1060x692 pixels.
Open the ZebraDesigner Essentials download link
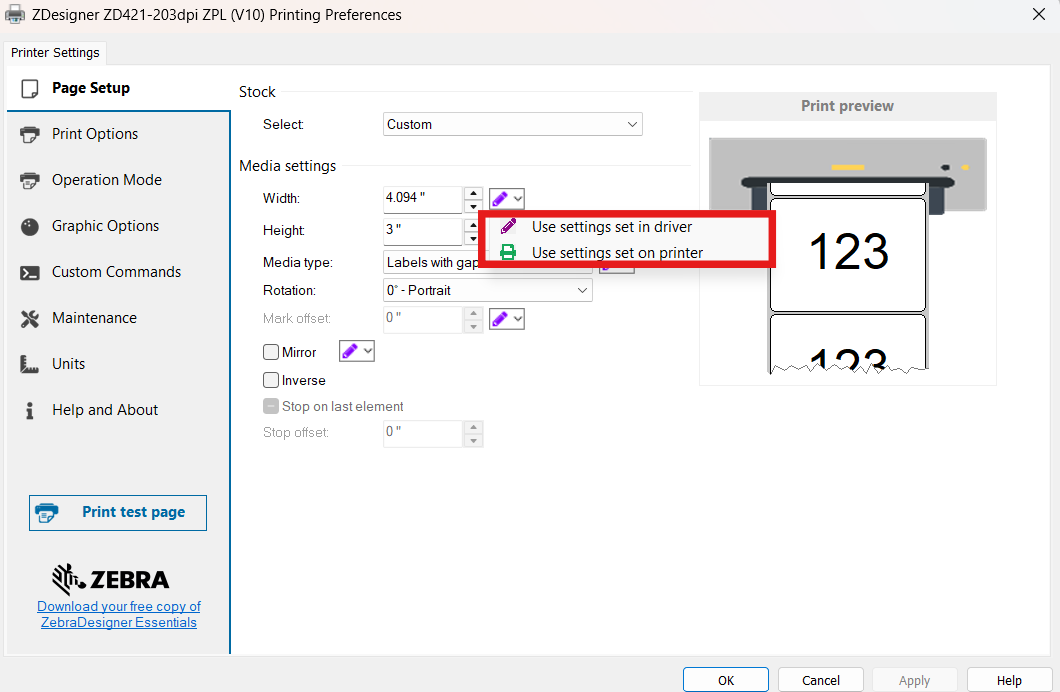119,614
